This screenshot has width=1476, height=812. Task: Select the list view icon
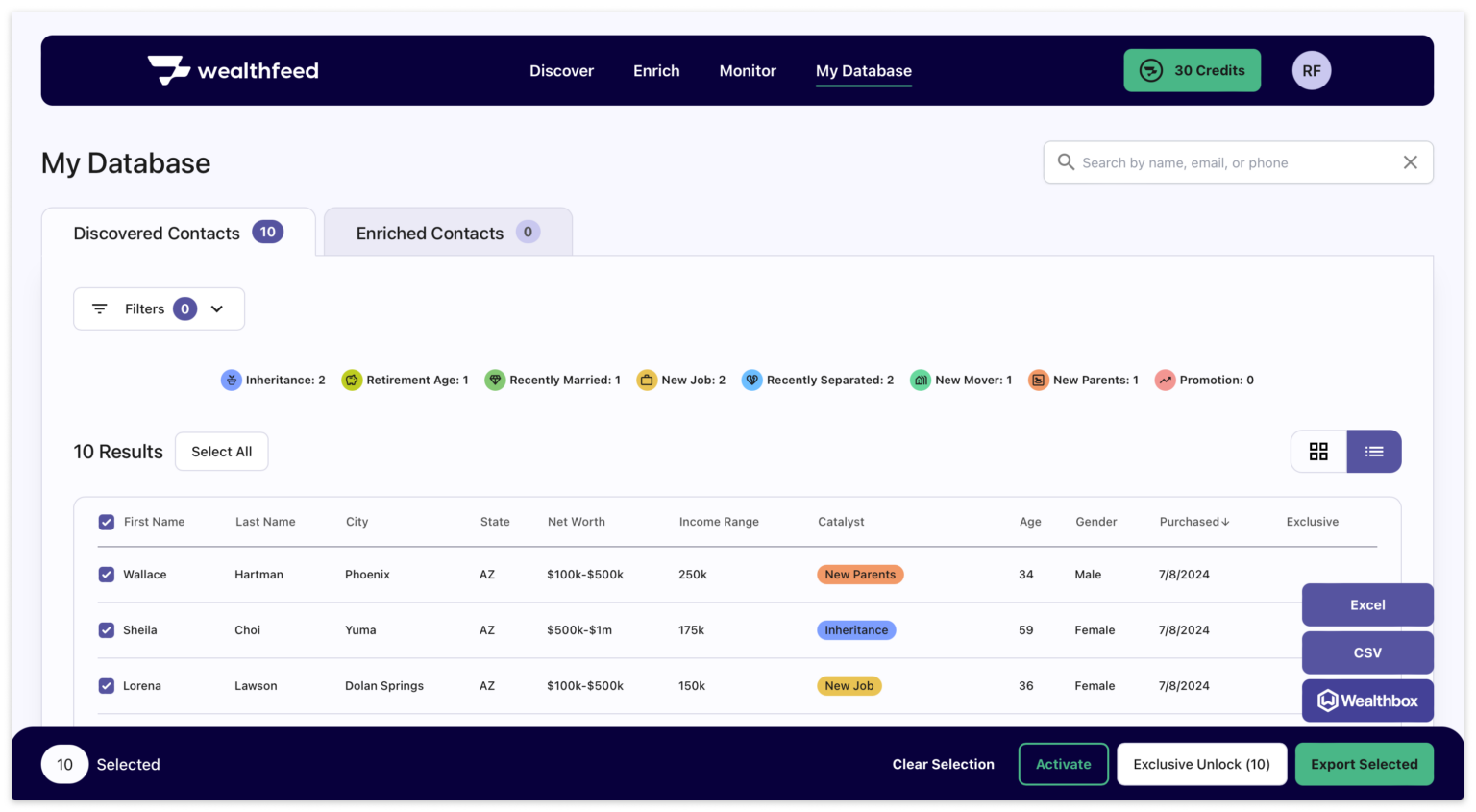(x=1373, y=451)
